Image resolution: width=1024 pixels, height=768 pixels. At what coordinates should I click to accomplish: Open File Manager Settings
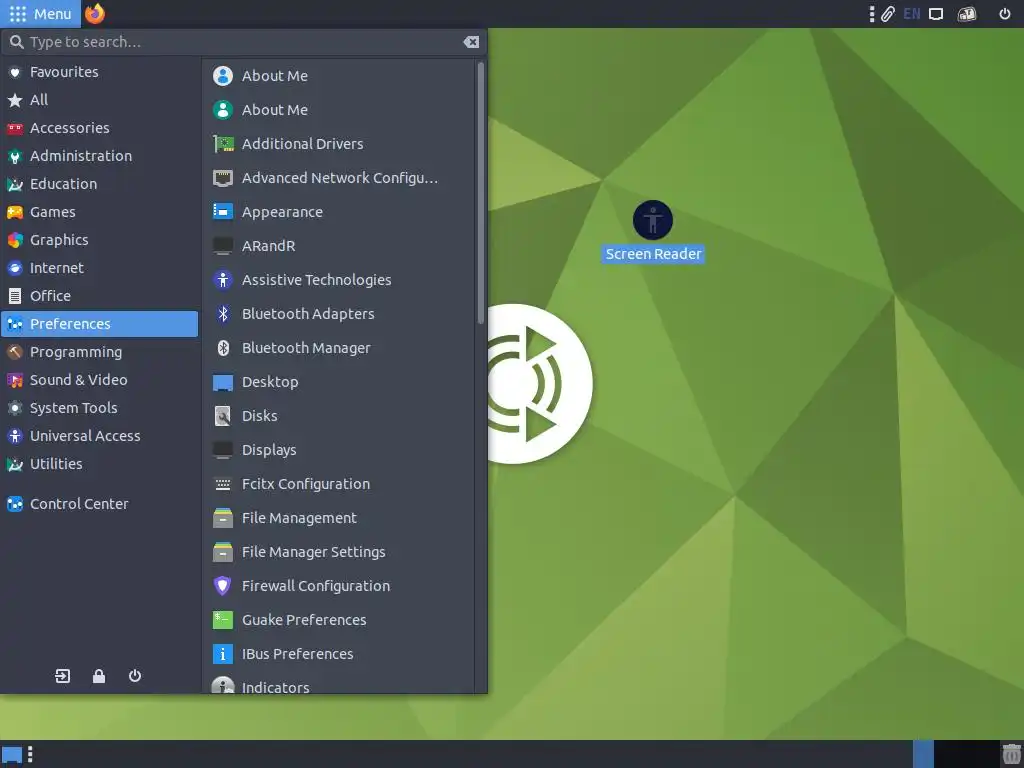[x=340, y=552]
